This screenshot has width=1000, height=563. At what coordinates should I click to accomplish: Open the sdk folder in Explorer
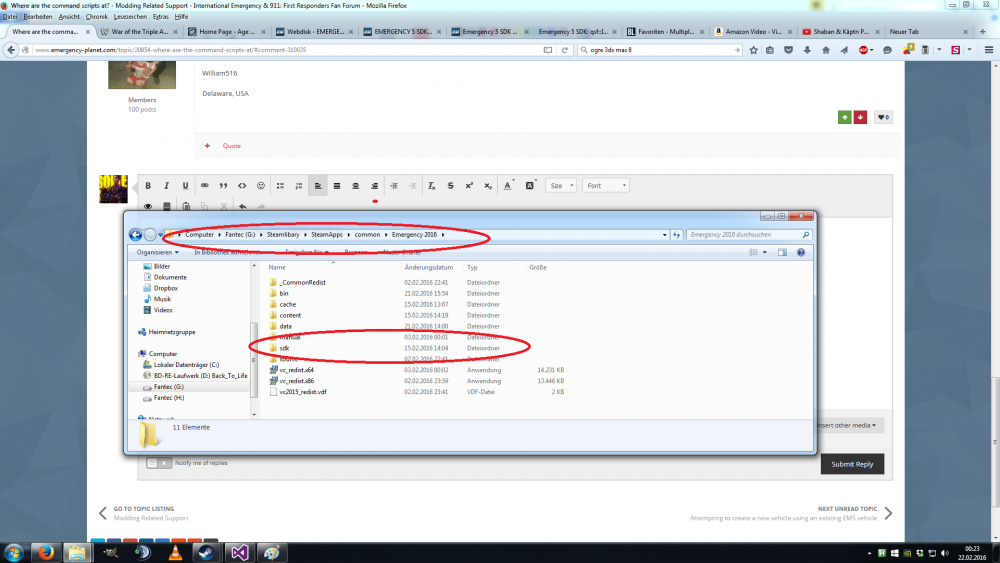(x=284, y=348)
